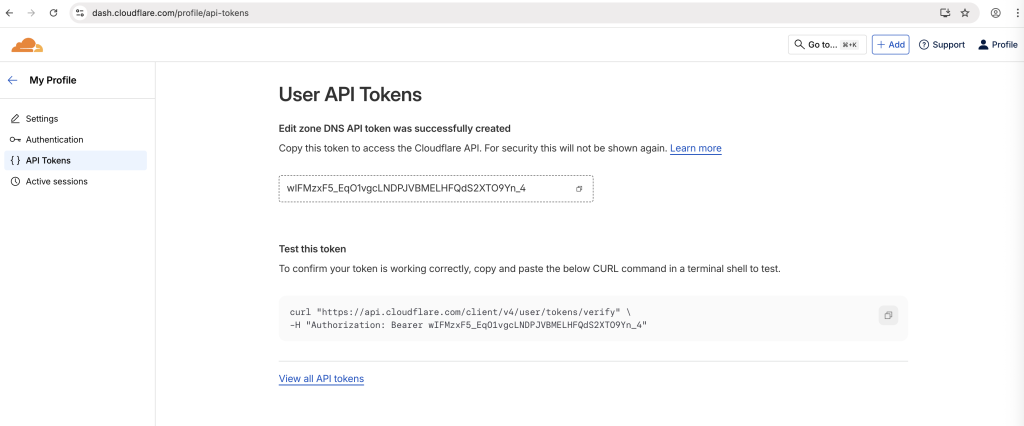Image resolution: width=1024 pixels, height=426 pixels.
Task: Click the browser address bar URL
Action: (170, 13)
